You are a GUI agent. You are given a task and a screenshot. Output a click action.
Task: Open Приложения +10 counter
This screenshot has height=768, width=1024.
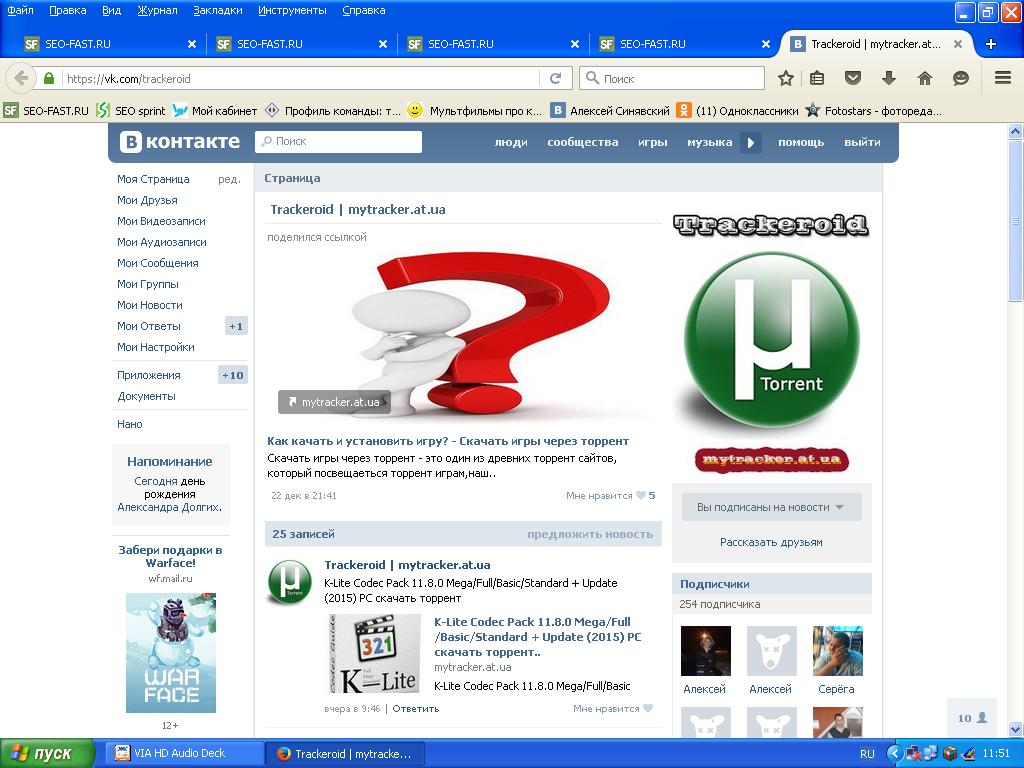[x=232, y=376]
